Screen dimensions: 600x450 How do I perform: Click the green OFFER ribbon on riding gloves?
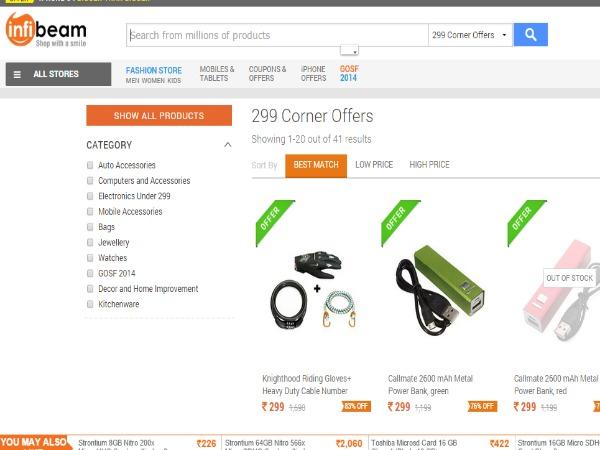pyautogui.click(x=274, y=222)
